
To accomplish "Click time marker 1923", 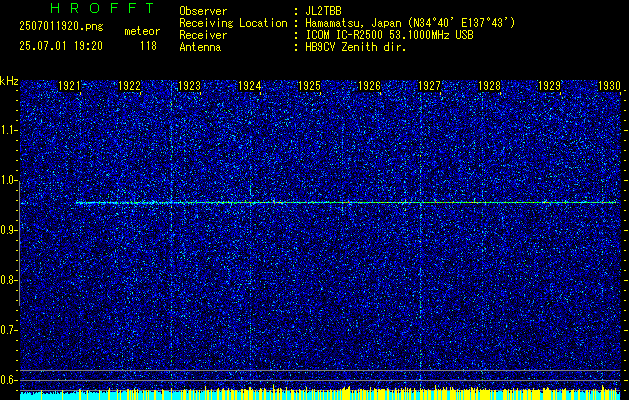I will (189, 85).
